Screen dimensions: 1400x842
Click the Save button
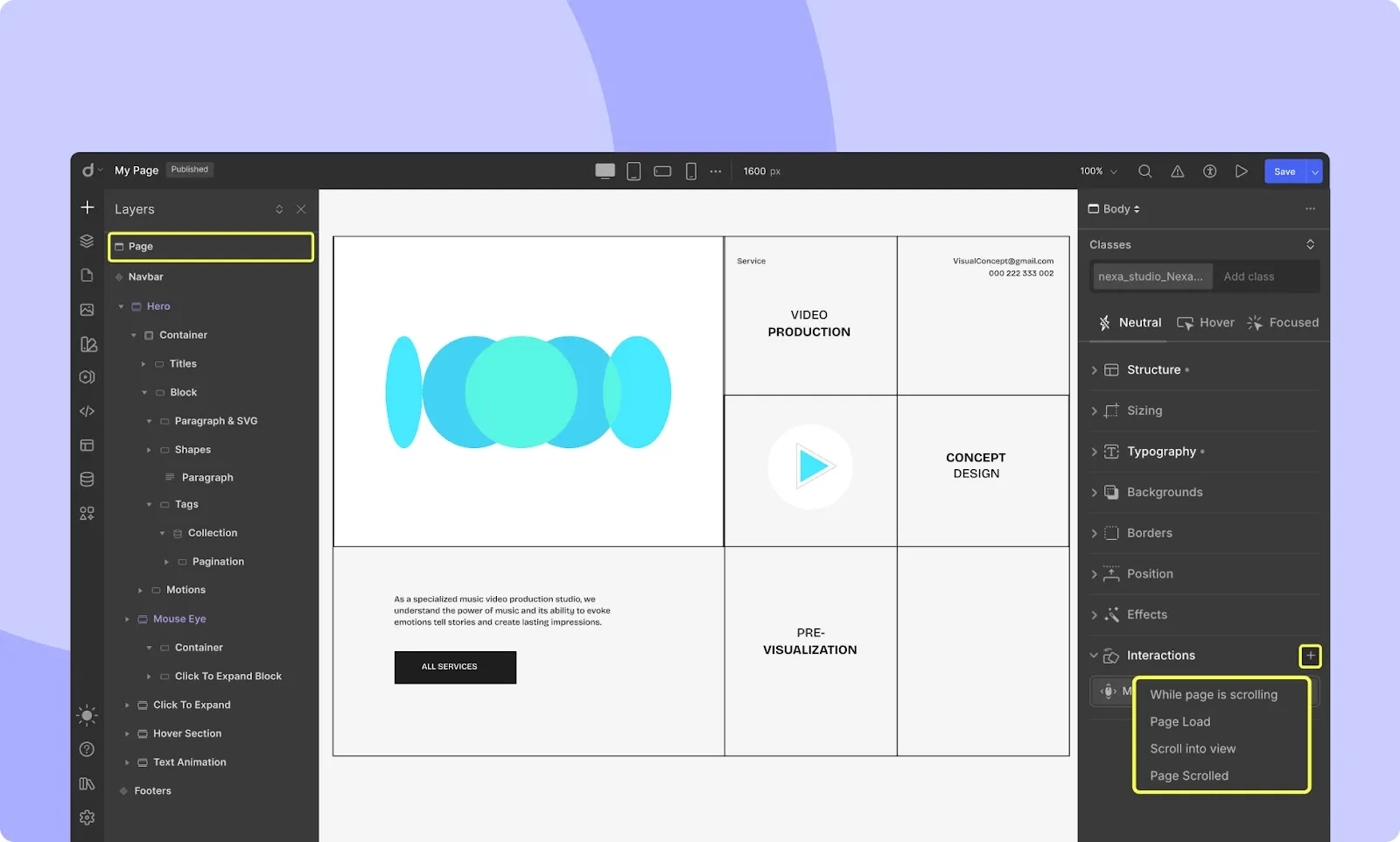(1284, 172)
